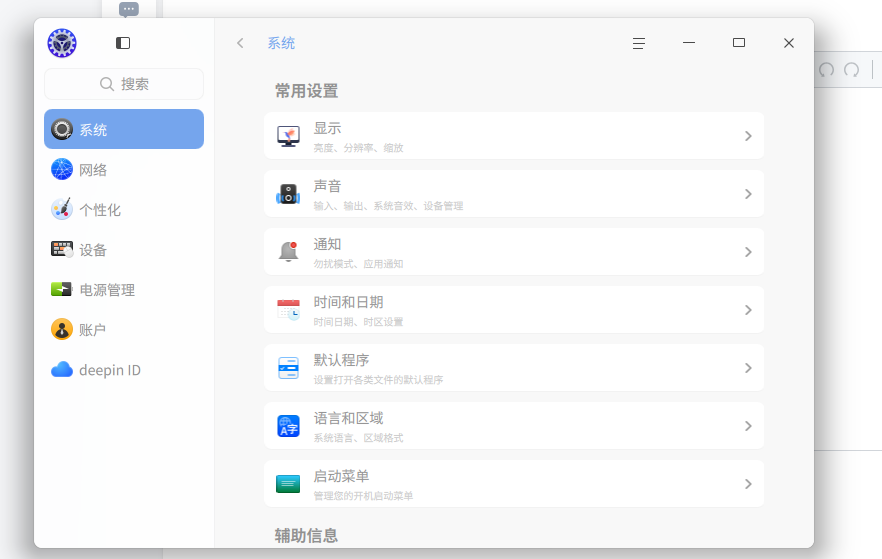Open 设备 devices category
The width and height of the screenshot is (882, 559).
point(124,249)
